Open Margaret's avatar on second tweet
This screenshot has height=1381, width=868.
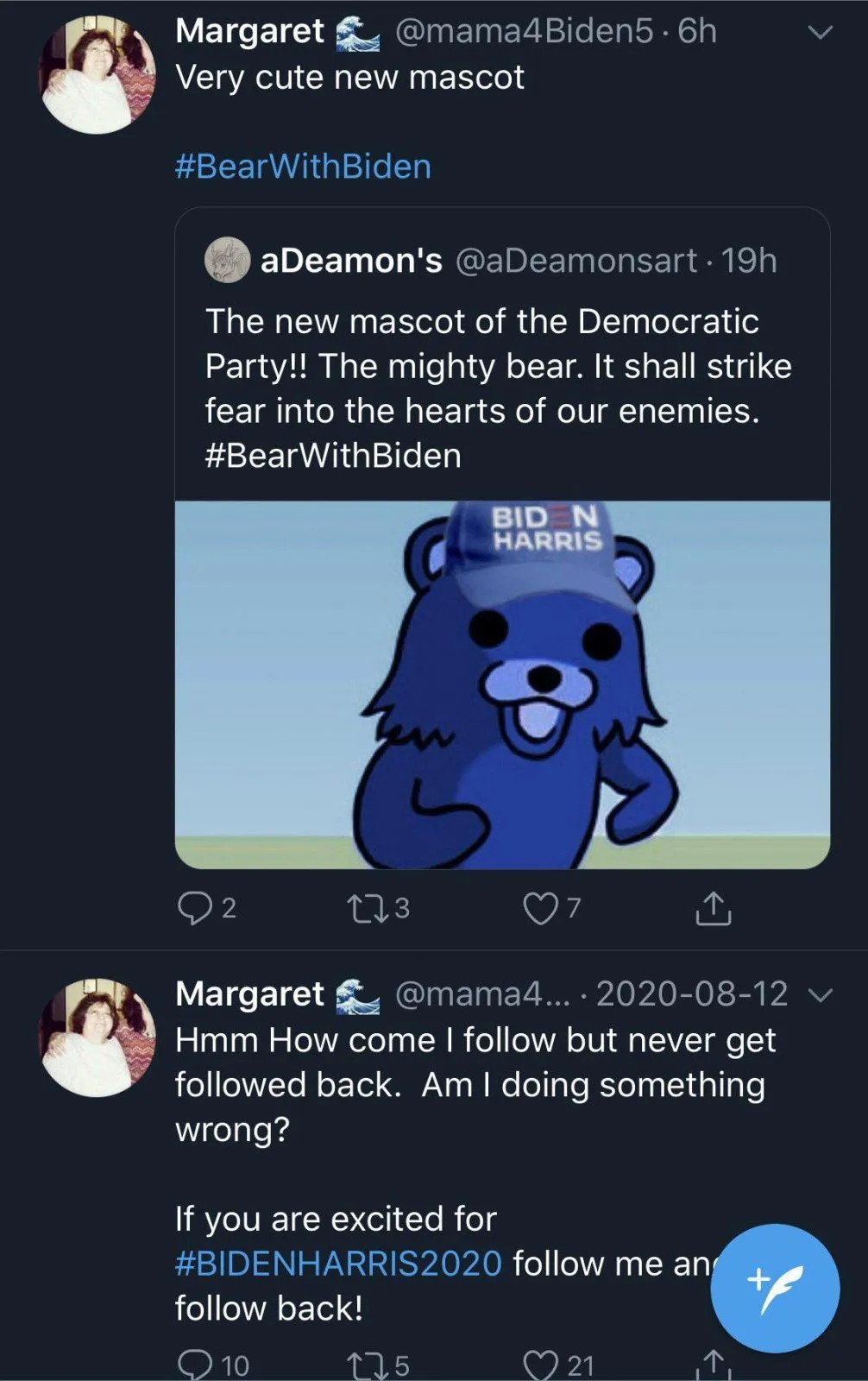tap(97, 1037)
